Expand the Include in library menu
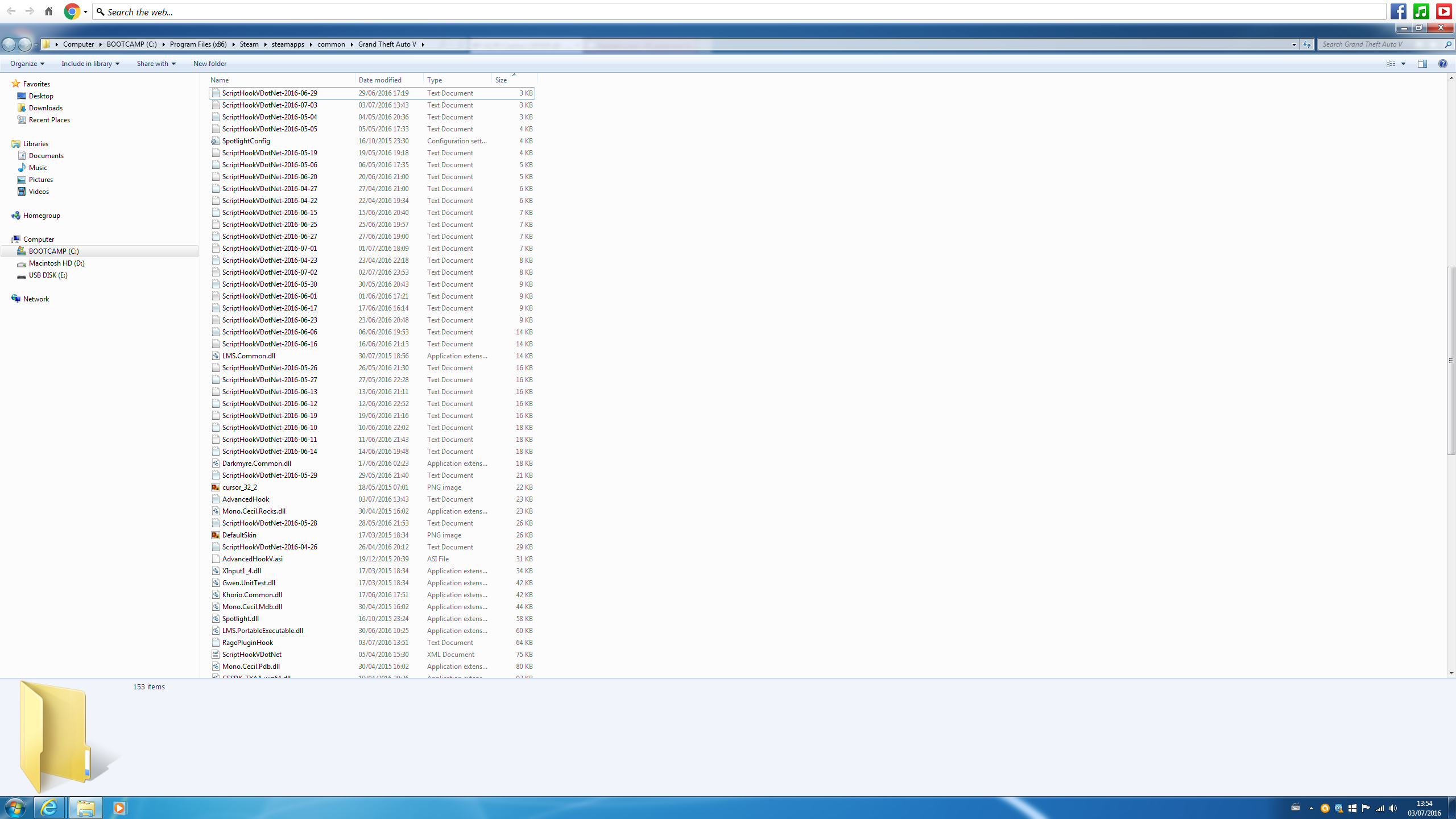This screenshot has width=1456, height=819. [x=90, y=64]
